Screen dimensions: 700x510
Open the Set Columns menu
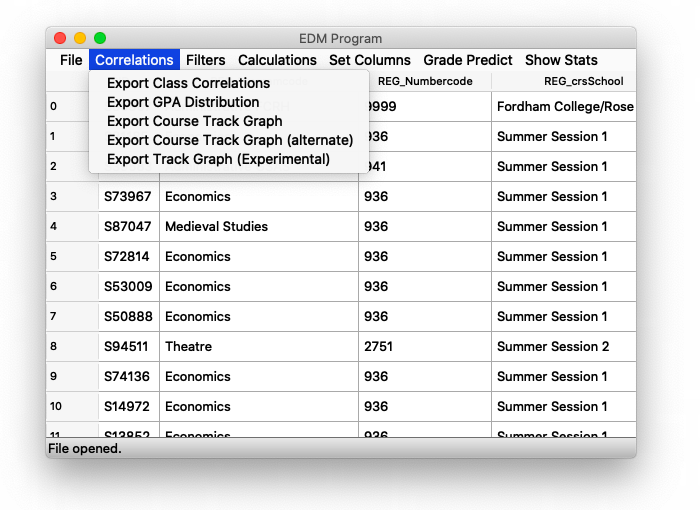click(369, 60)
